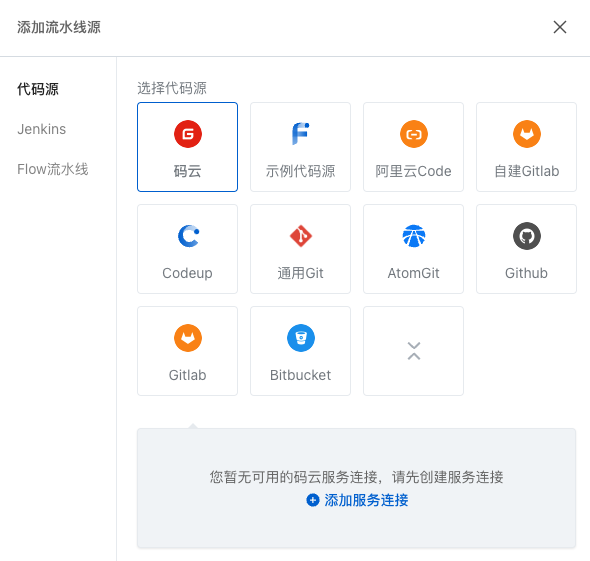The image size is (590, 561).
Task: Select the 自建Gitlab source card
Action: [x=526, y=147]
